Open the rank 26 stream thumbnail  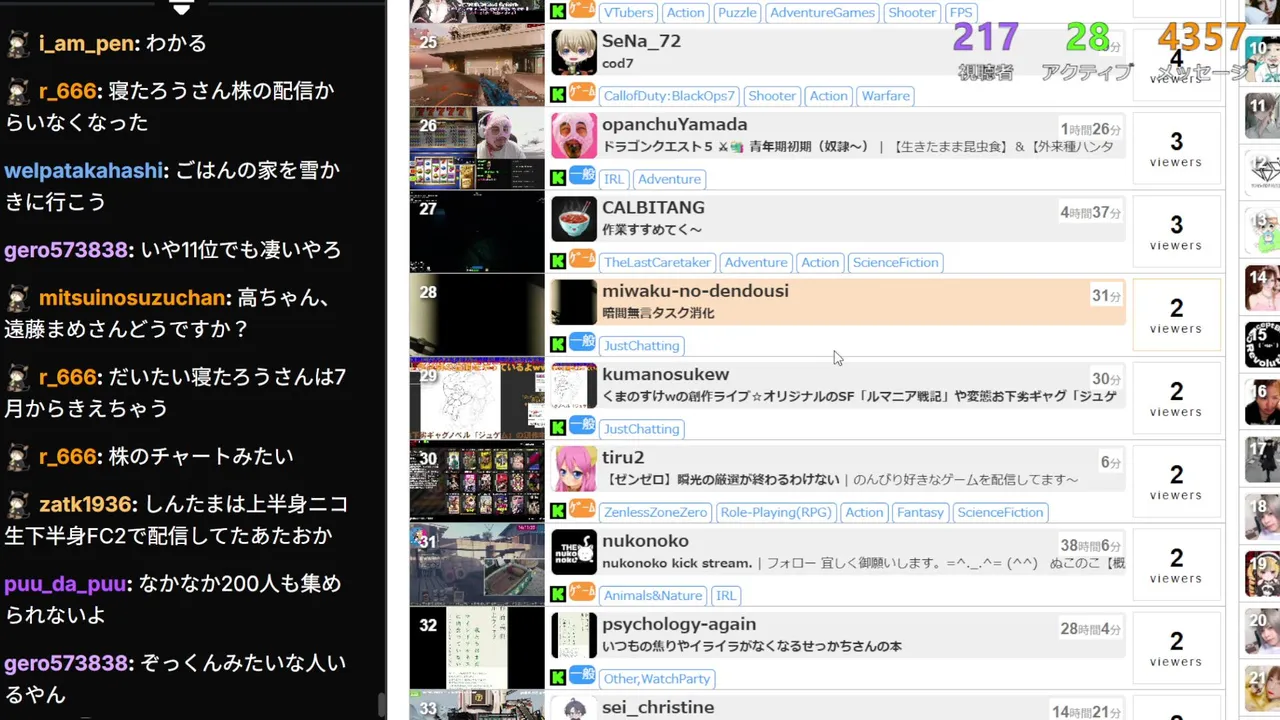click(477, 148)
